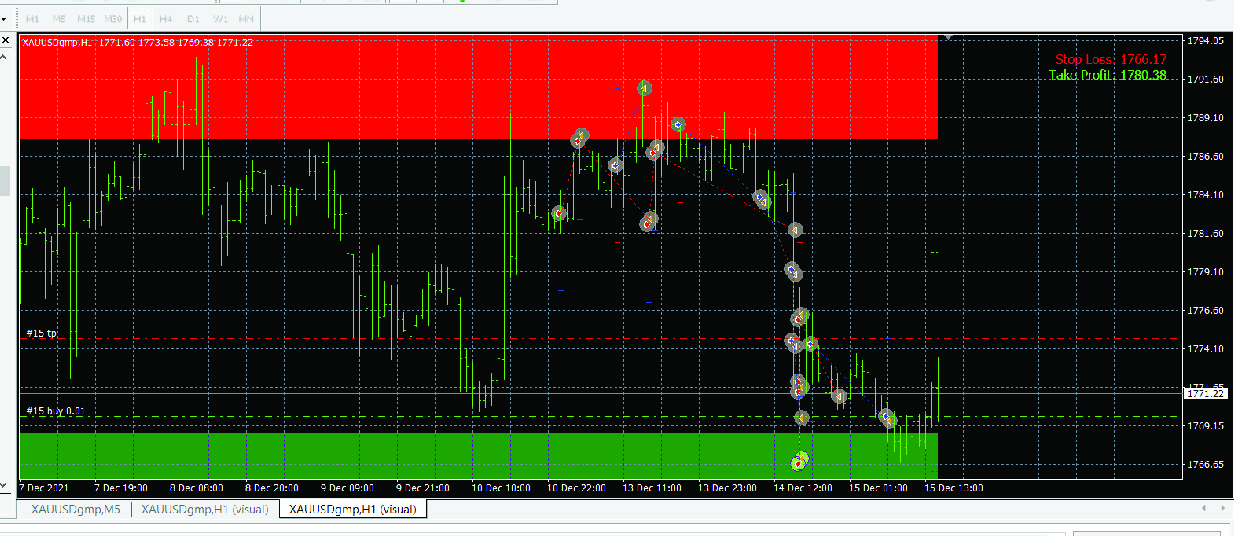The height and width of the screenshot is (536, 1241).
Task: Click the 1784.10 price axis label
Action: tap(1205, 195)
